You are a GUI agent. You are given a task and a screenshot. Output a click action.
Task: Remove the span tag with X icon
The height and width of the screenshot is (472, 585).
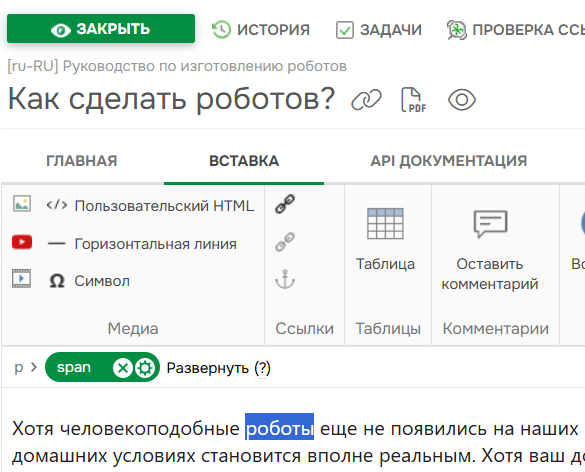(x=123, y=368)
